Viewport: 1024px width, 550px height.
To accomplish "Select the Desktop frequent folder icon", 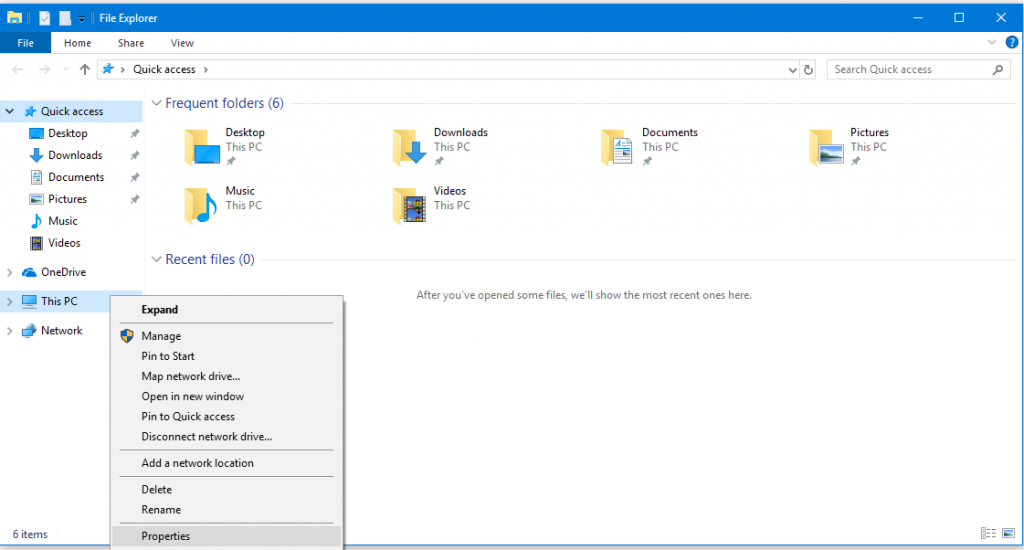I will 202,147.
